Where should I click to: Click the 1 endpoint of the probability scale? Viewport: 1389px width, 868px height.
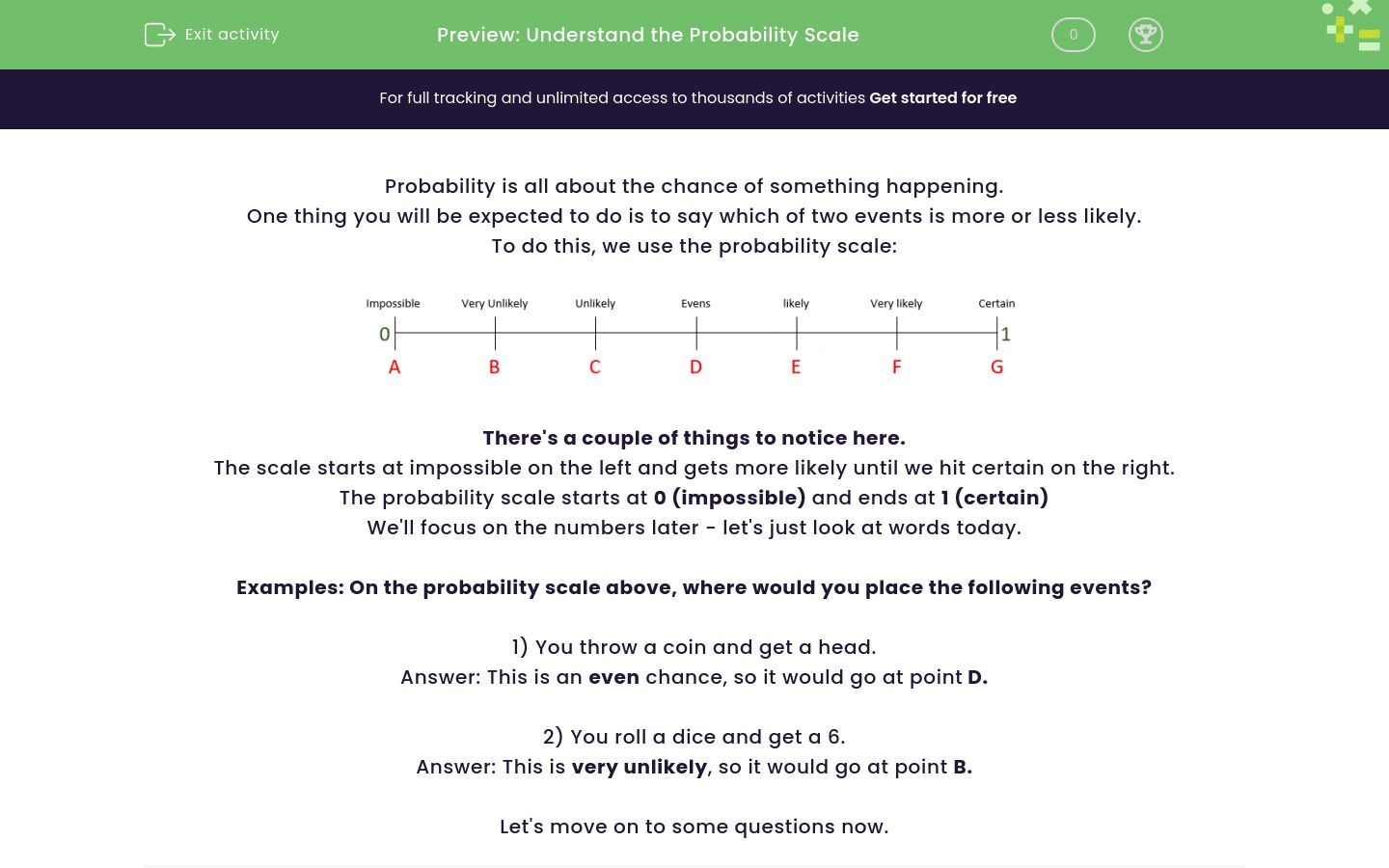pos(1005,334)
